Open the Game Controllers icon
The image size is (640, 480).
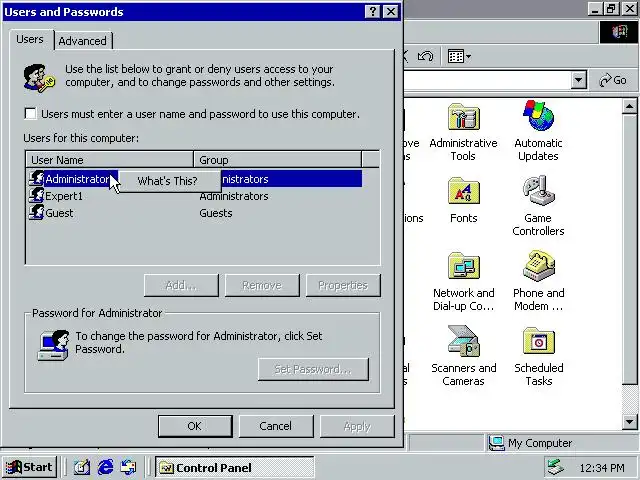point(538,190)
